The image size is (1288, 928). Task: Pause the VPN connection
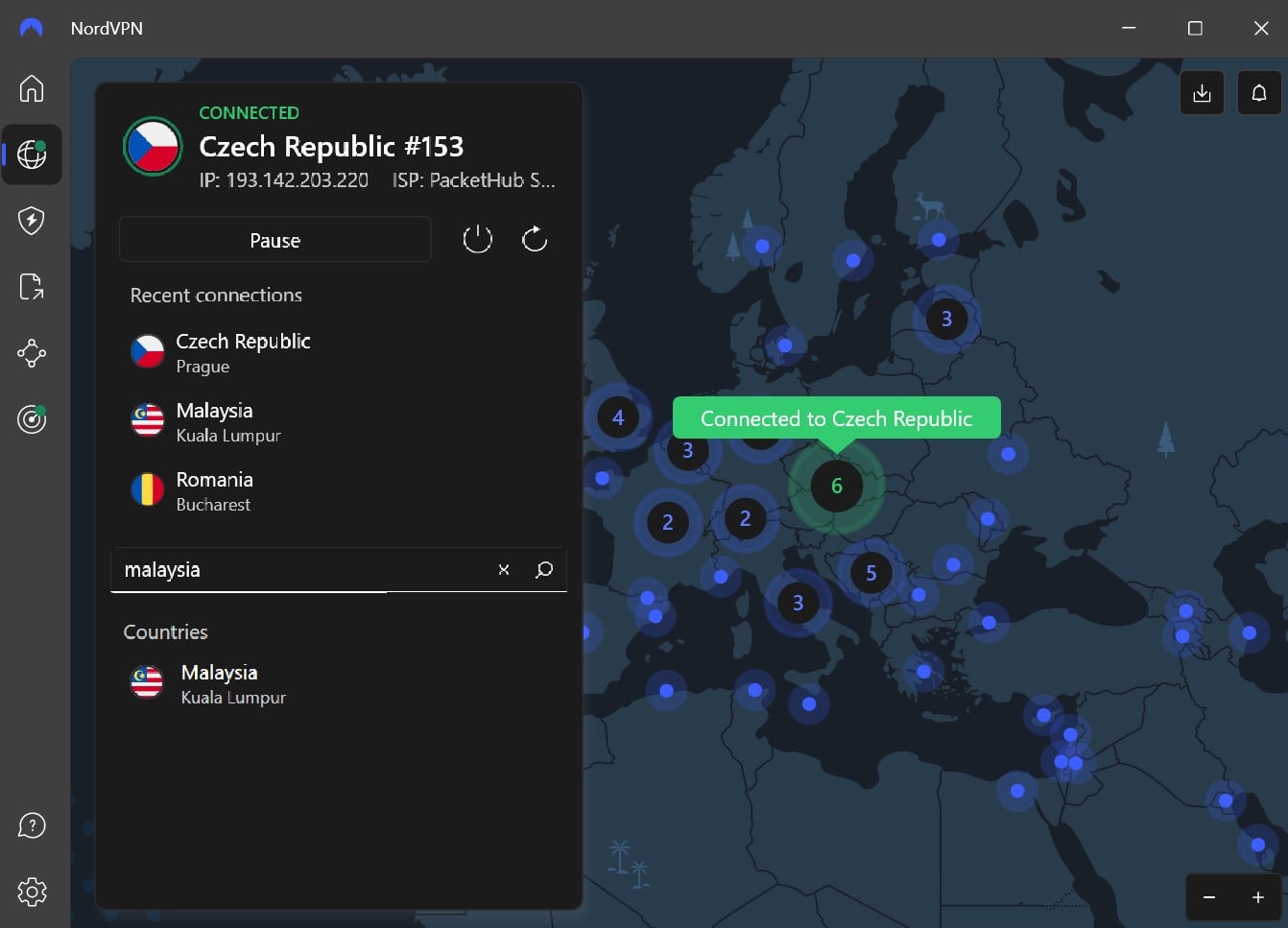[274, 240]
